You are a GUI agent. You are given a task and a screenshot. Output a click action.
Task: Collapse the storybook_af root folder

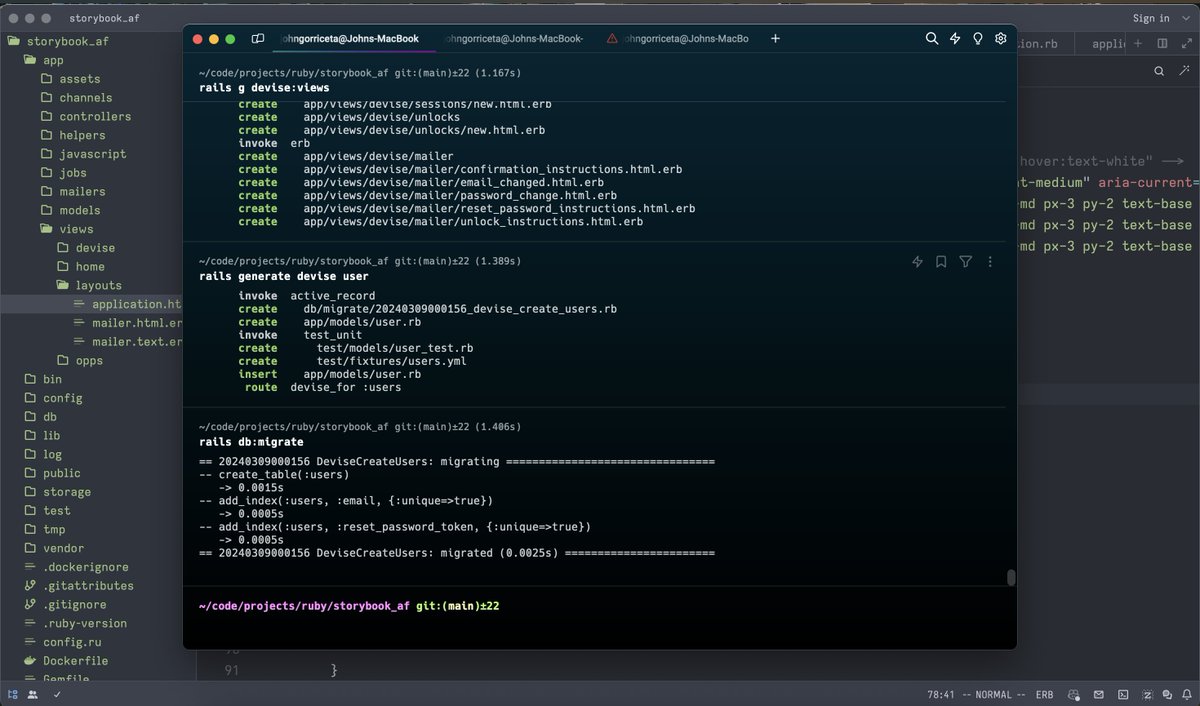[x=60, y=41]
